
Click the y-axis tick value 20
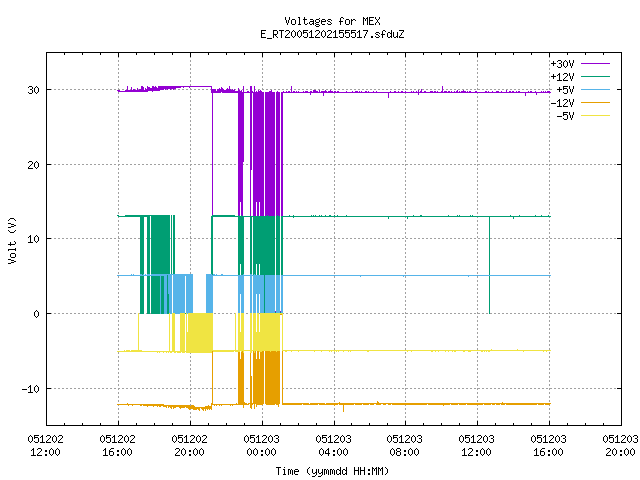(x=33, y=165)
